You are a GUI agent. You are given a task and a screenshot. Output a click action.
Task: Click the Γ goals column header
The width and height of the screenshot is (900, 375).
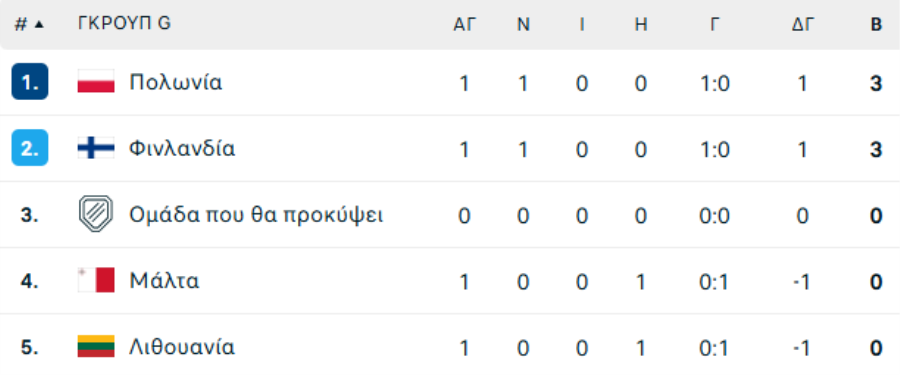coord(715,25)
